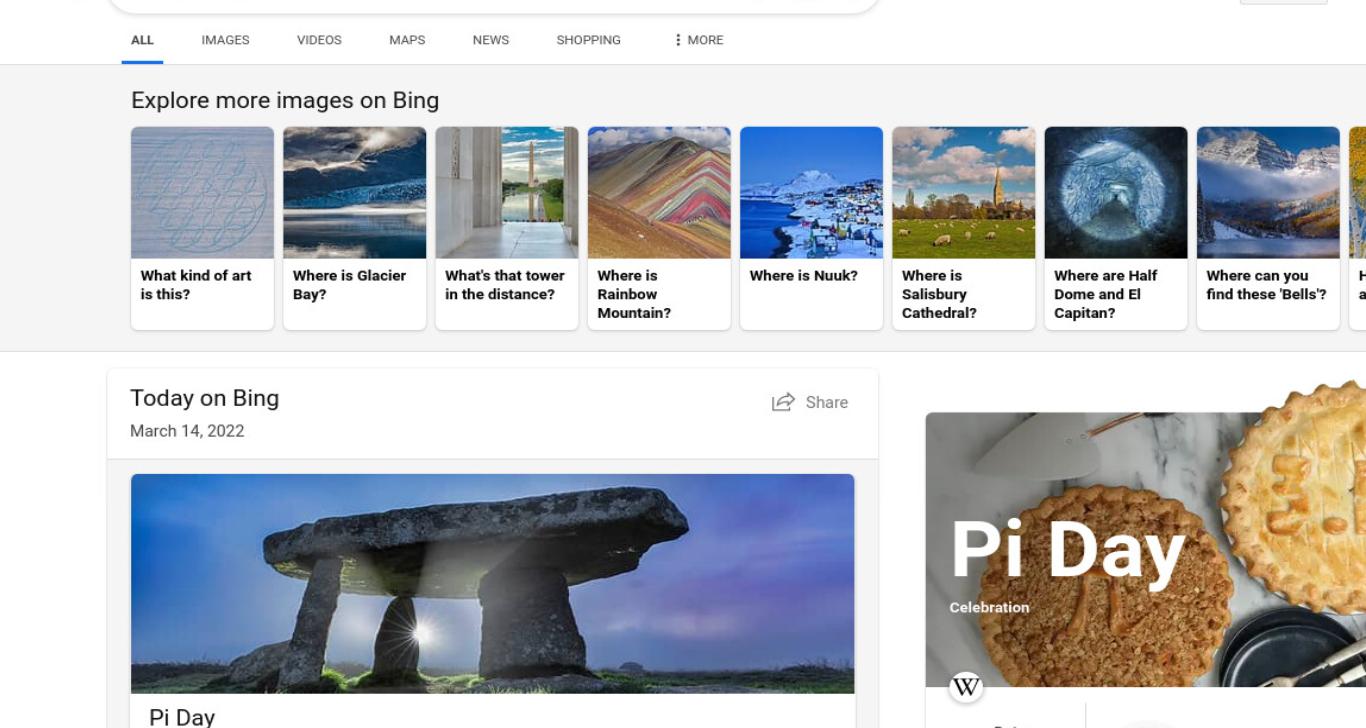Click the Pi Day title under the dolmen image
The image size is (1366, 728).
[x=182, y=717]
